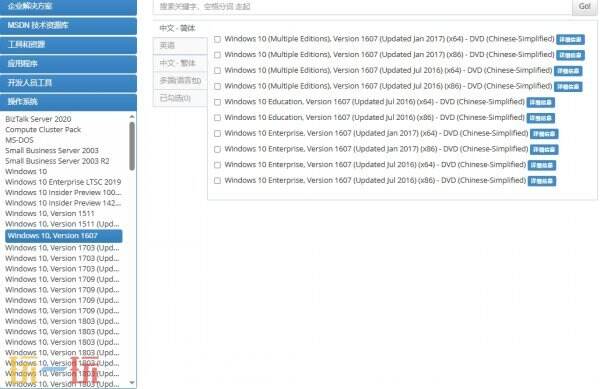600x389 pixels.
Task: Expand the MSDN 技术资源库 sidebar section
Action: [x=68, y=26]
